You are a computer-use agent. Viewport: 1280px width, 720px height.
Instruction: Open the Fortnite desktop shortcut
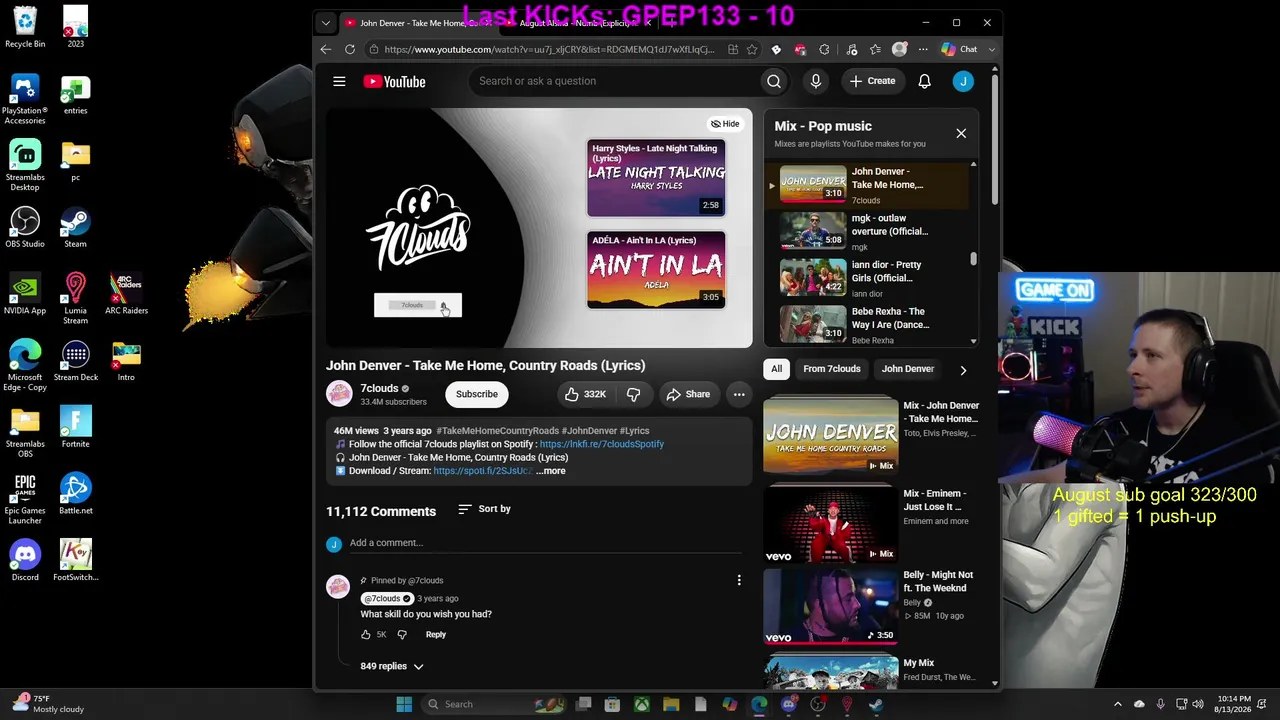pyautogui.click(x=75, y=427)
